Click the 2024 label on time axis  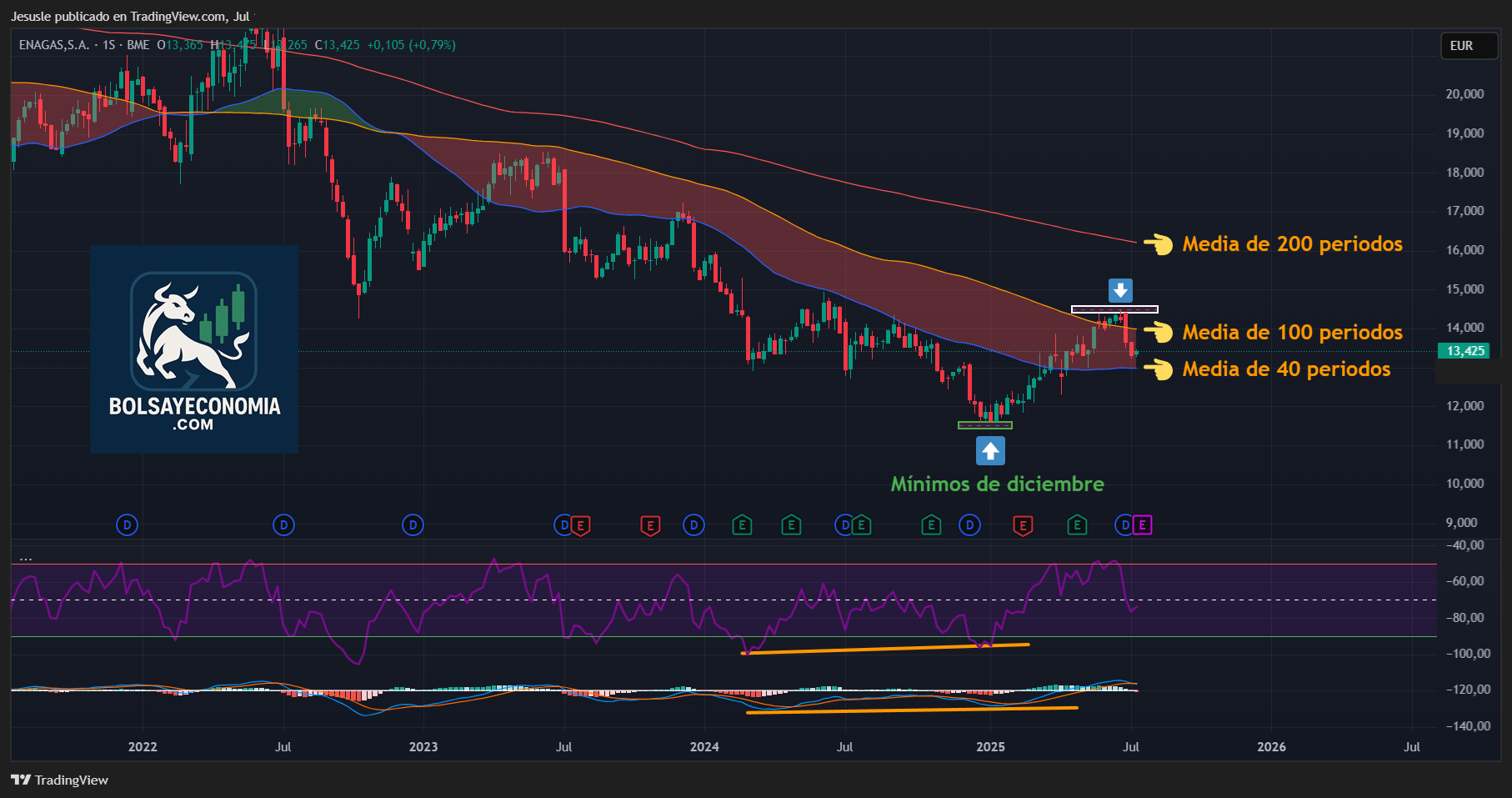pos(704,747)
